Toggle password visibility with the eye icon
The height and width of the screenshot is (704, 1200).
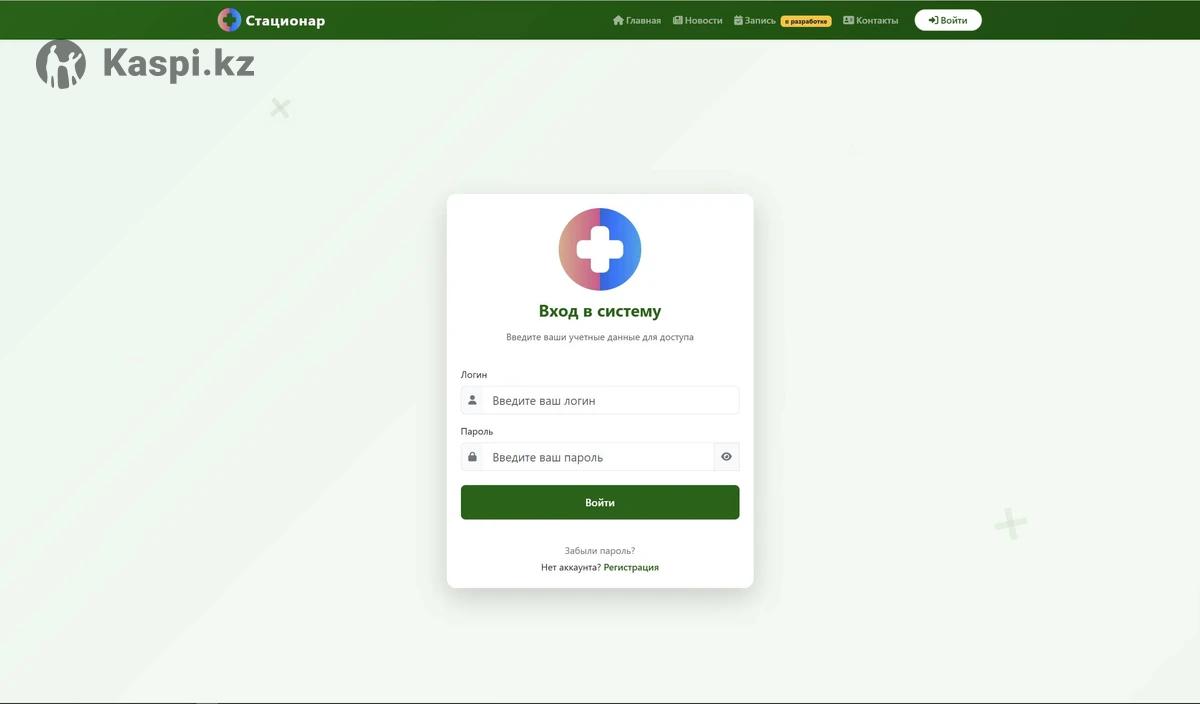tap(726, 457)
